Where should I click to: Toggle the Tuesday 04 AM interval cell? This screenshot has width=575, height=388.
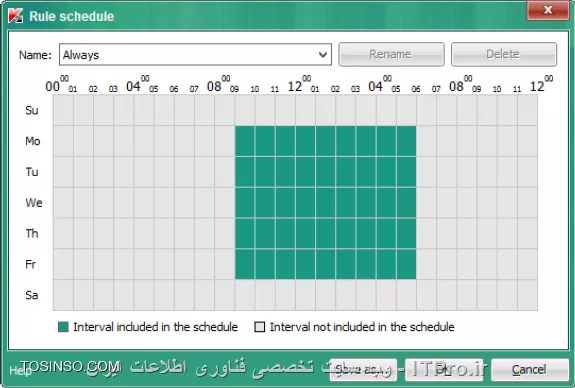[x=144, y=172]
